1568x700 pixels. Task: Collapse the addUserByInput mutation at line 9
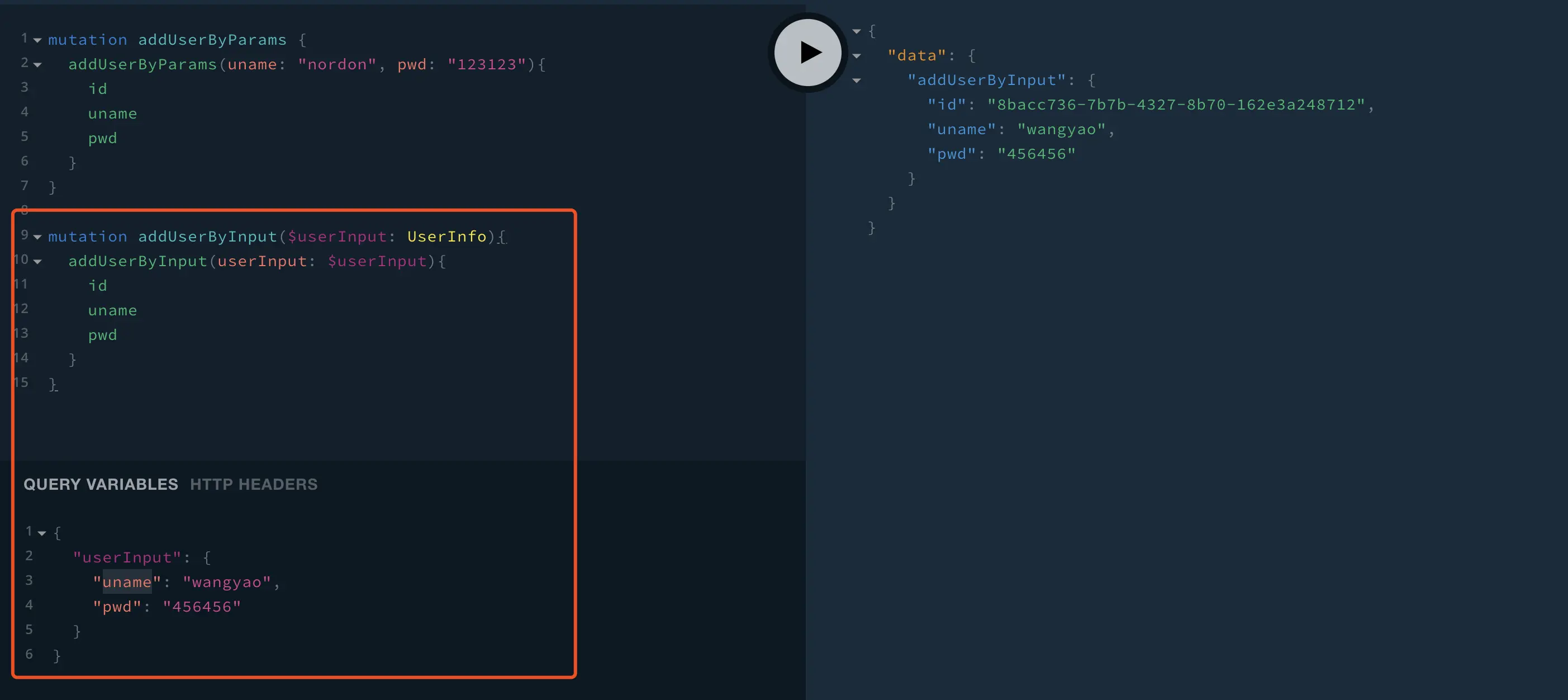click(x=38, y=237)
